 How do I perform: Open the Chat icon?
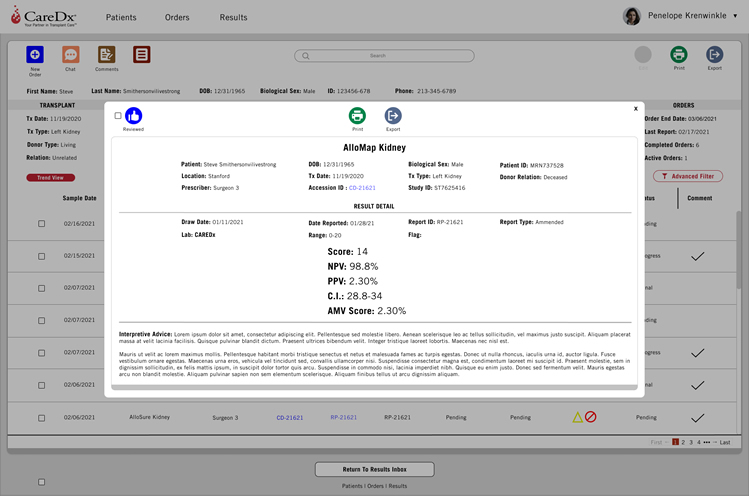pyautogui.click(x=71, y=54)
